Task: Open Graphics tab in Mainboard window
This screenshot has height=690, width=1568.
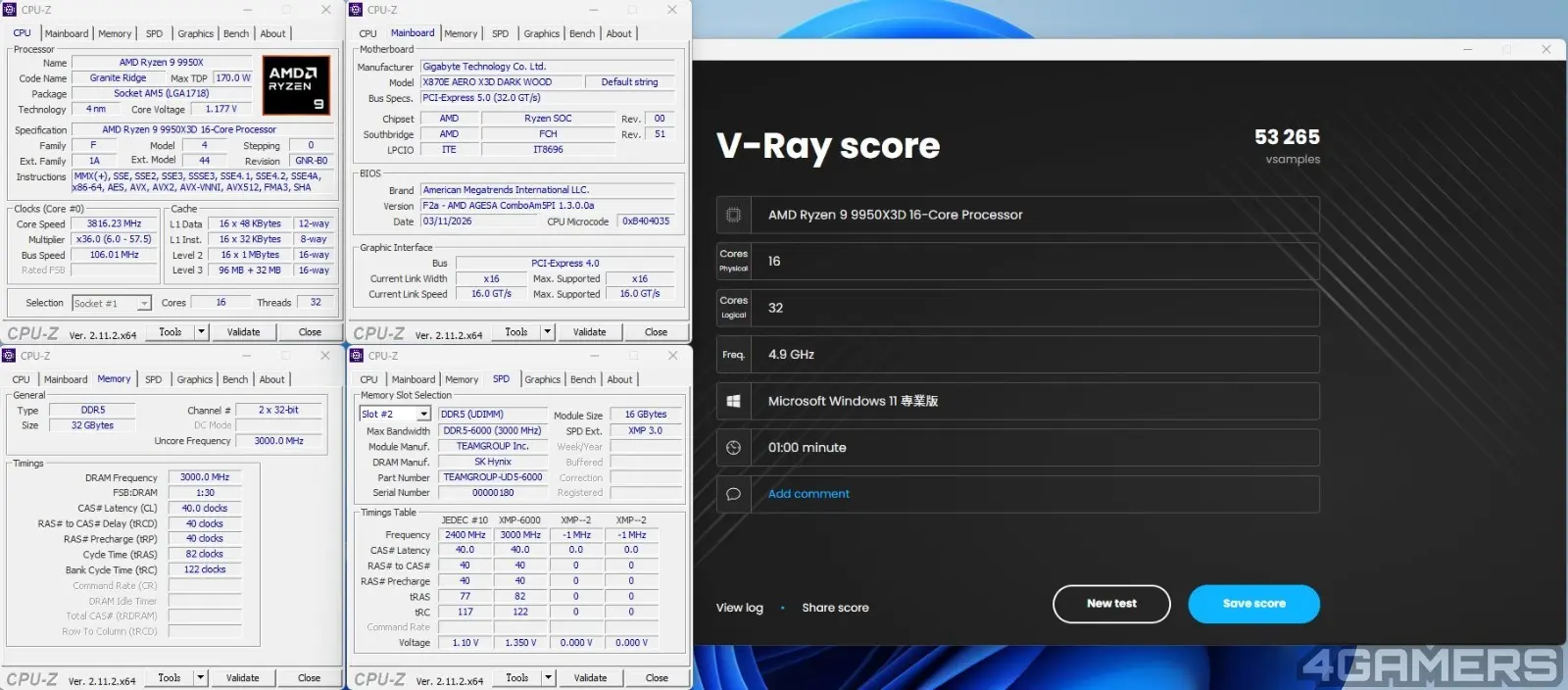Action: pyautogui.click(x=541, y=33)
